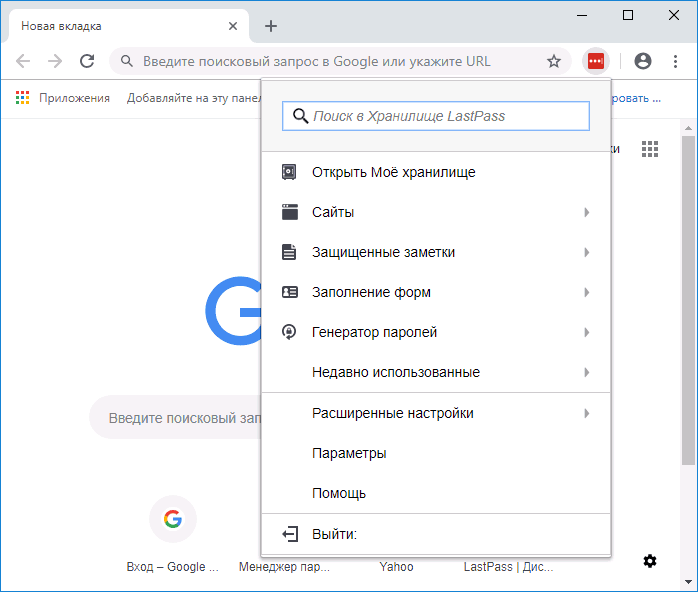Click the Заполнение форм card icon
This screenshot has width=698, height=592.
click(290, 292)
